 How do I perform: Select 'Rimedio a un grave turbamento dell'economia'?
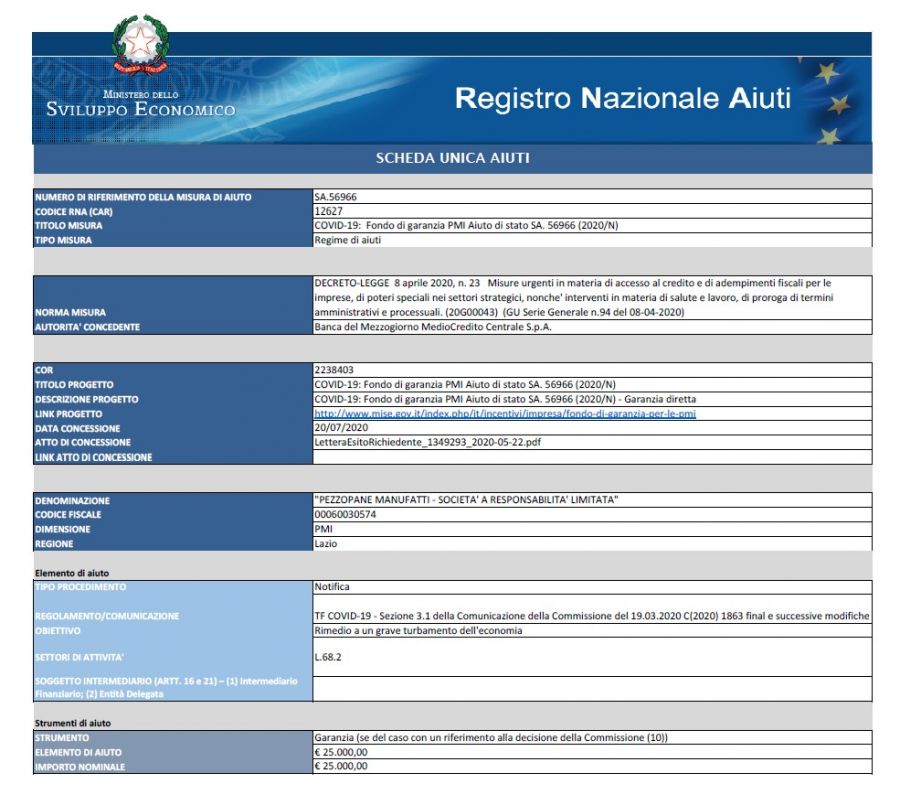click(418, 630)
